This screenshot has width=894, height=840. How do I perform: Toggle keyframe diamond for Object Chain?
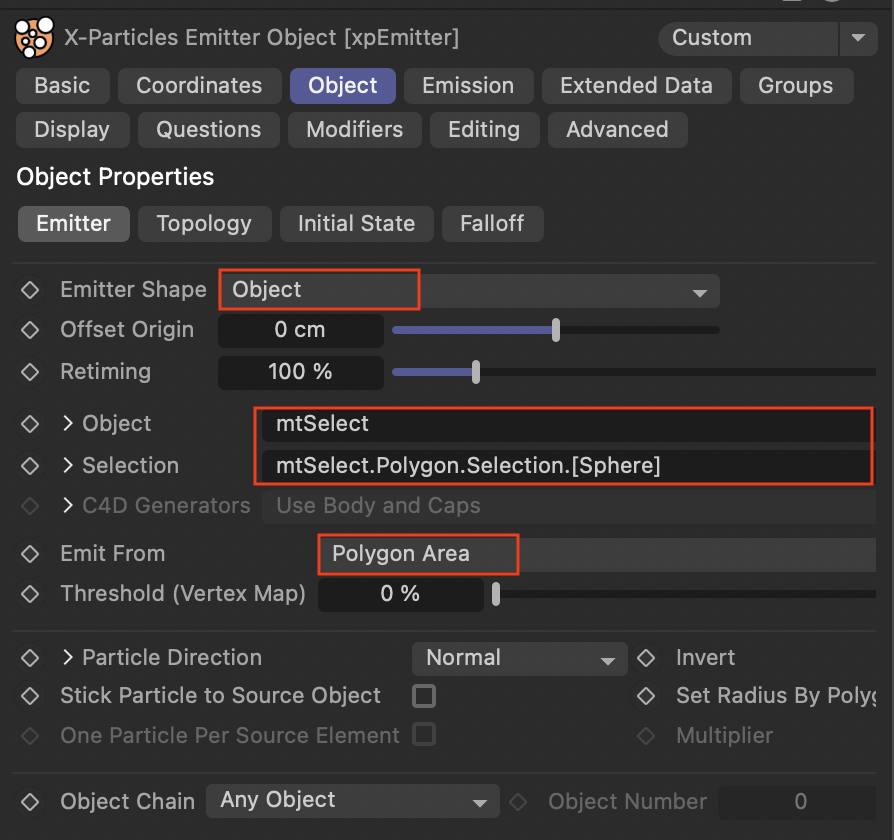(30, 801)
